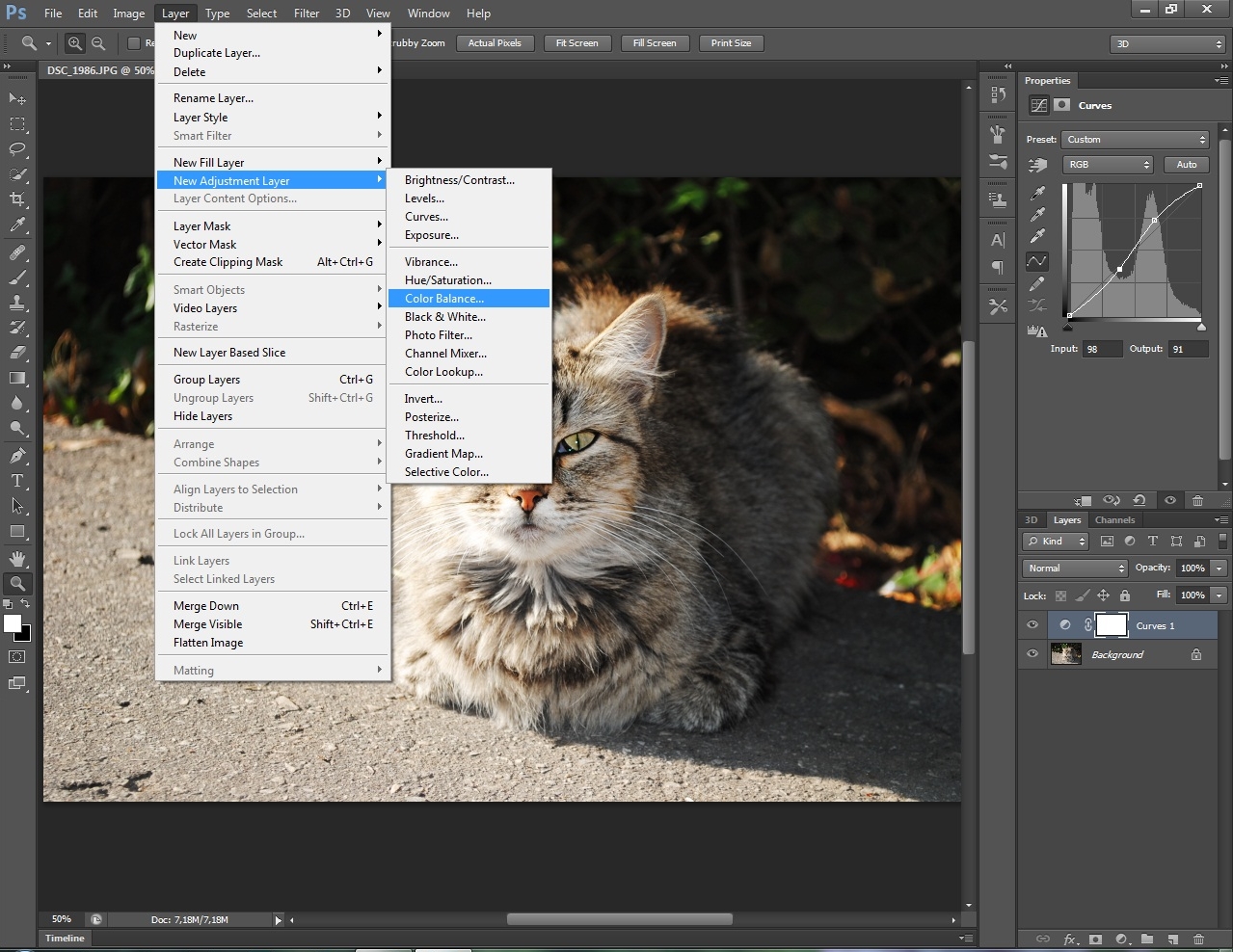Select the Clone Stamp tool
The width and height of the screenshot is (1233, 952).
[x=17, y=303]
